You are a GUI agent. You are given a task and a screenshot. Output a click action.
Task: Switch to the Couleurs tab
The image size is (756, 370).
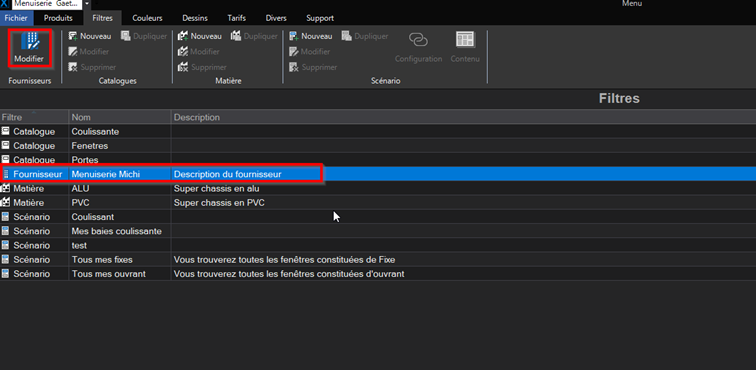[148, 18]
